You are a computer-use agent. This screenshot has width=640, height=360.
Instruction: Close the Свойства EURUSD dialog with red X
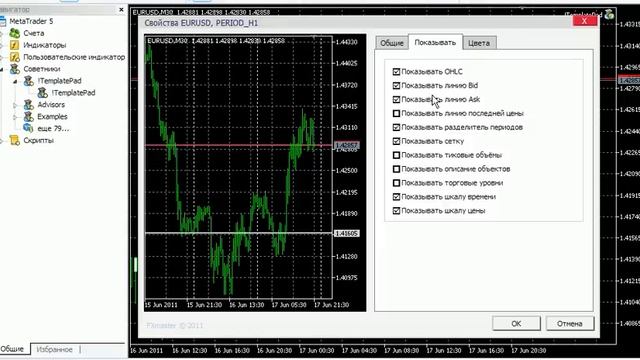click(584, 20)
